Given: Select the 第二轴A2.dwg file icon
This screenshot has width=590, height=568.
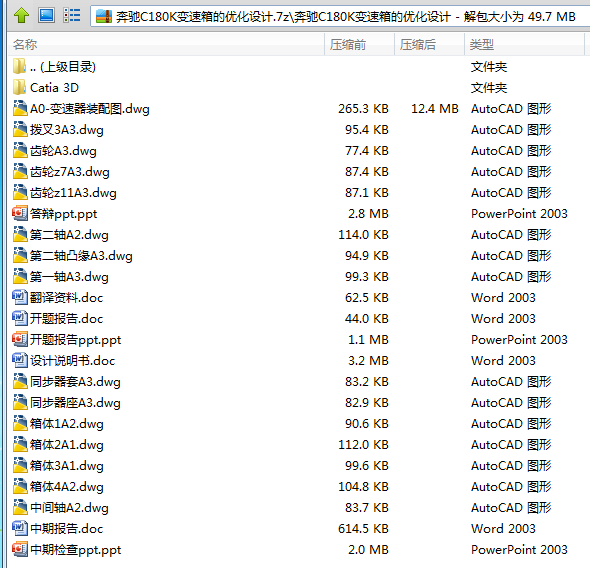Looking at the screenshot, I should [x=20, y=234].
